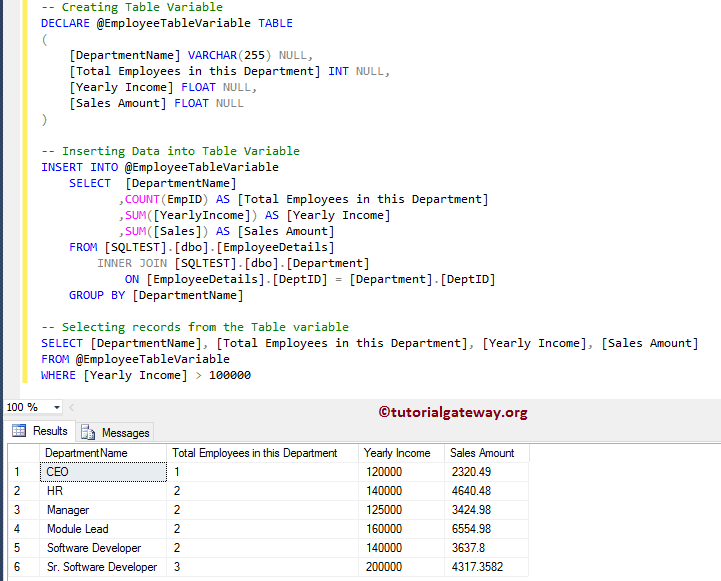Click the scroll left arrow beside zoom box
The height and width of the screenshot is (581, 721).
[72, 407]
